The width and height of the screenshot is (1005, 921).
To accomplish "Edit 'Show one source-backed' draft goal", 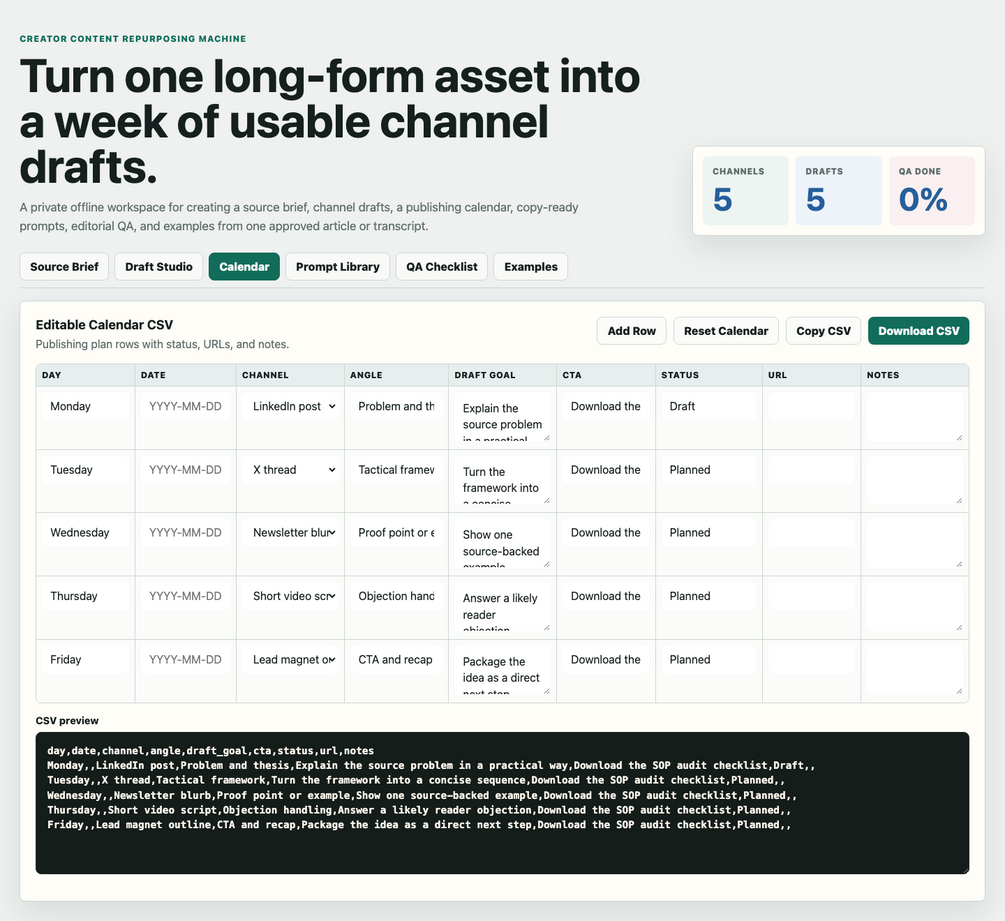I will (x=502, y=543).
